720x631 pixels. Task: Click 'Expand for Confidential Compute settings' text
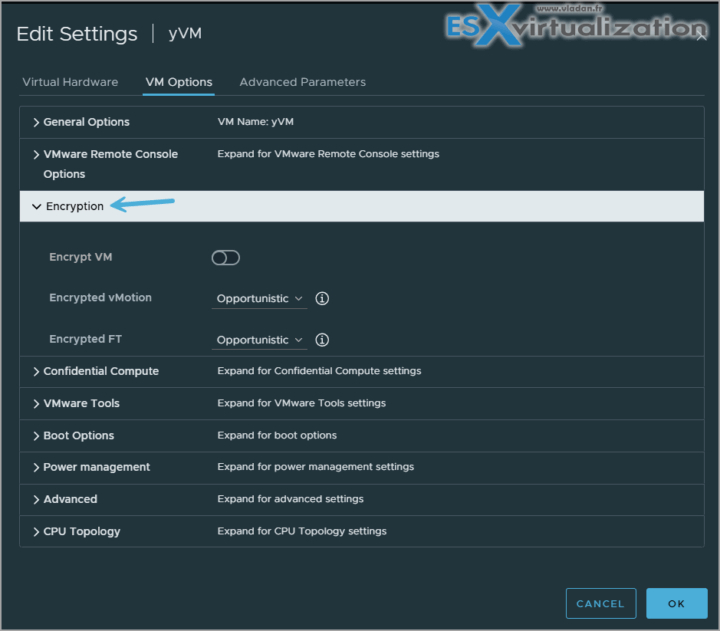click(x=319, y=371)
